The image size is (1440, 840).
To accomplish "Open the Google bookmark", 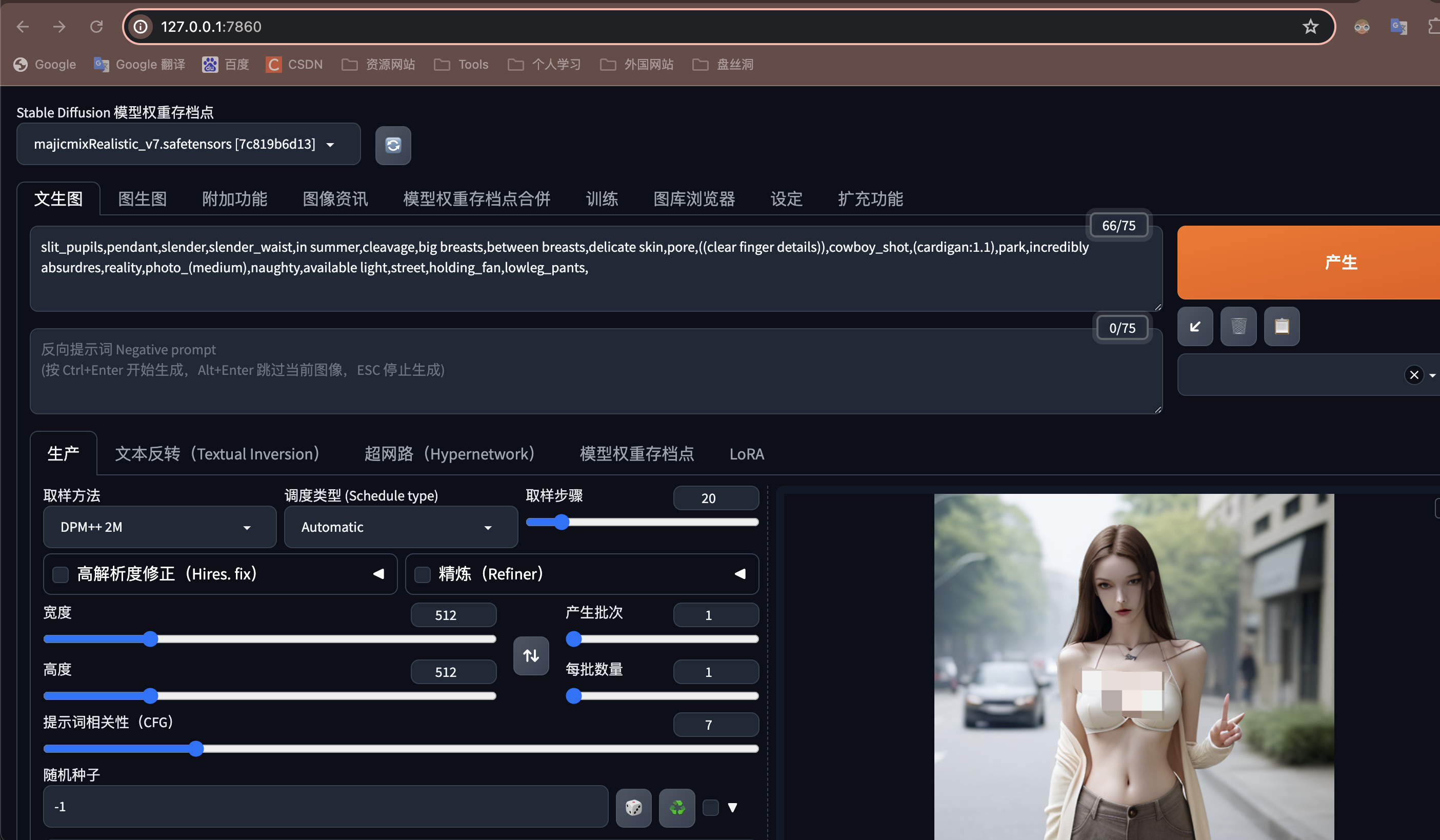I will 45,64.
